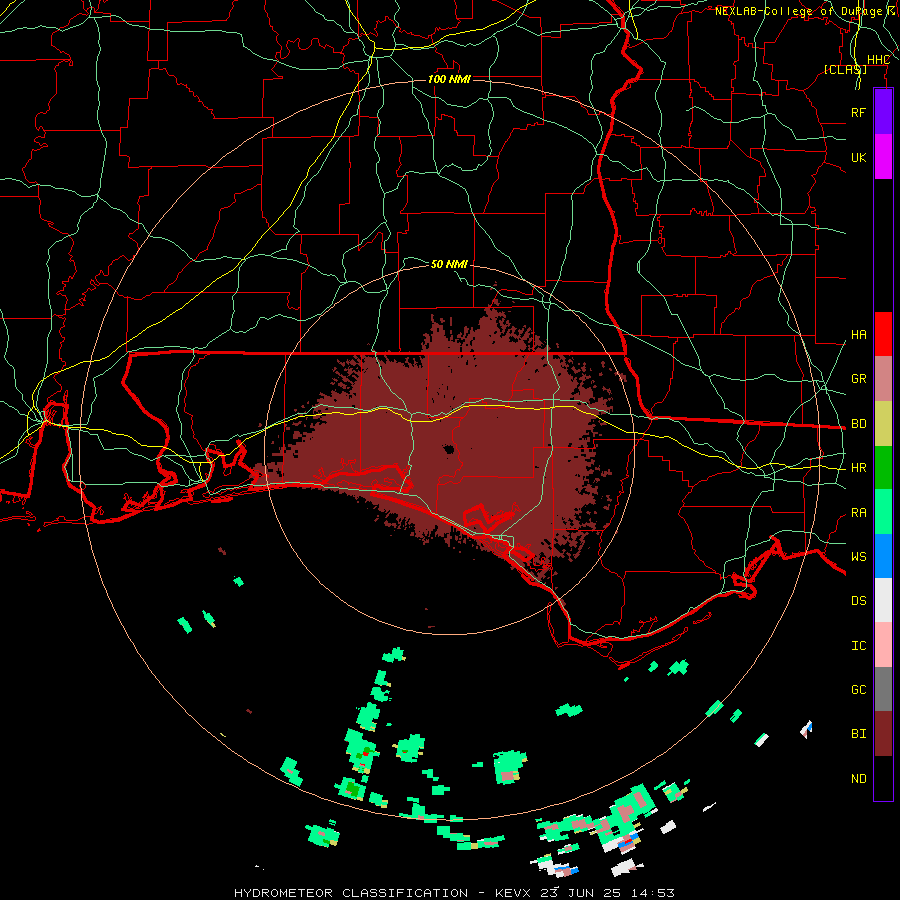Select the red HA legend swatch
Image resolution: width=900 pixels, height=900 pixels.
click(x=883, y=334)
